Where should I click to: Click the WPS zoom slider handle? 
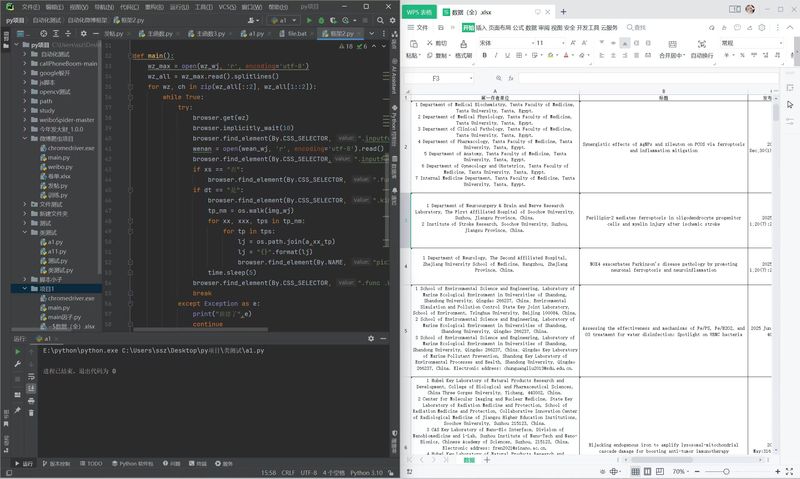coord(726,471)
